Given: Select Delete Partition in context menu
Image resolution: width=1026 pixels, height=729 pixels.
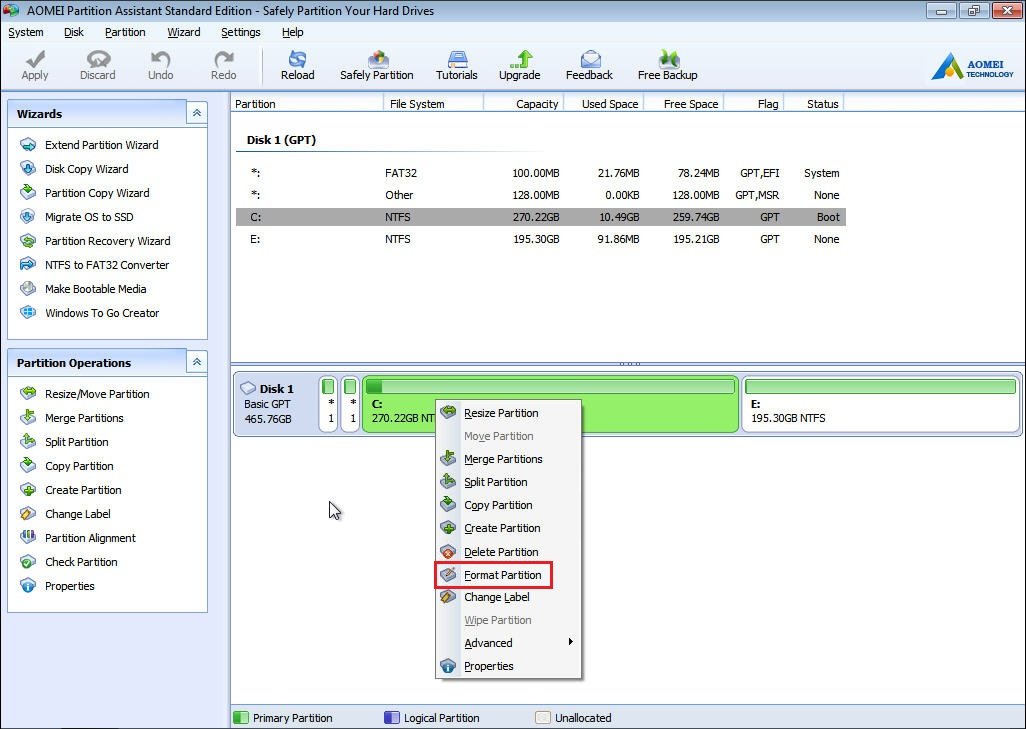Looking at the screenshot, I should click(508, 552).
